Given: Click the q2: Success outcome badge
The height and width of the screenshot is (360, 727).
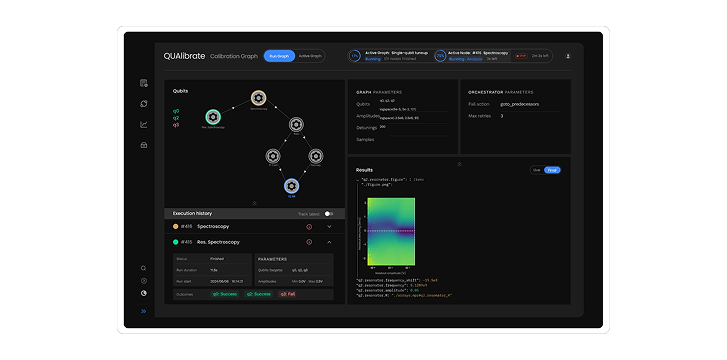Looking at the screenshot, I should [x=259, y=294].
